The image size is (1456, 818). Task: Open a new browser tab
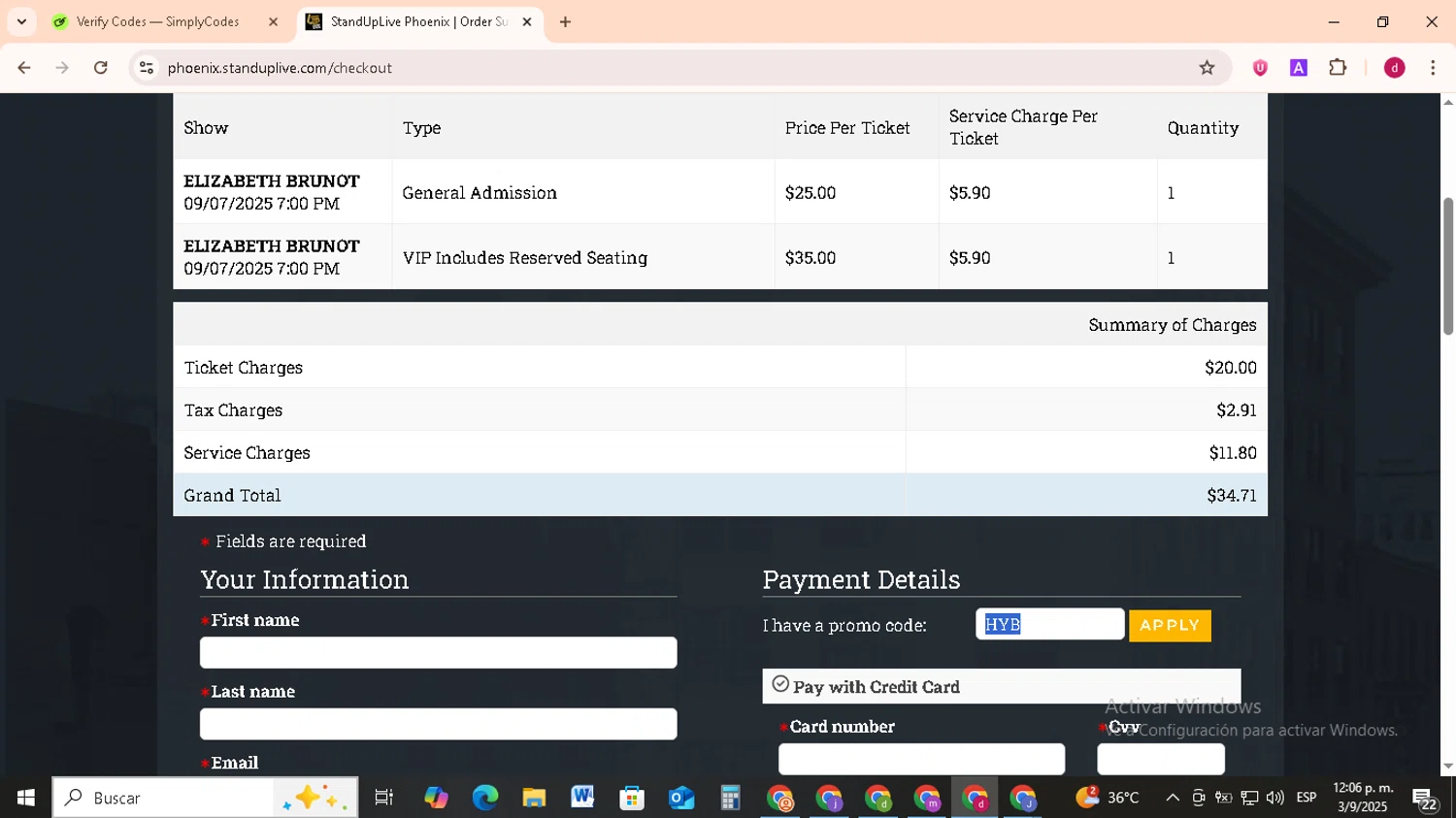(565, 21)
